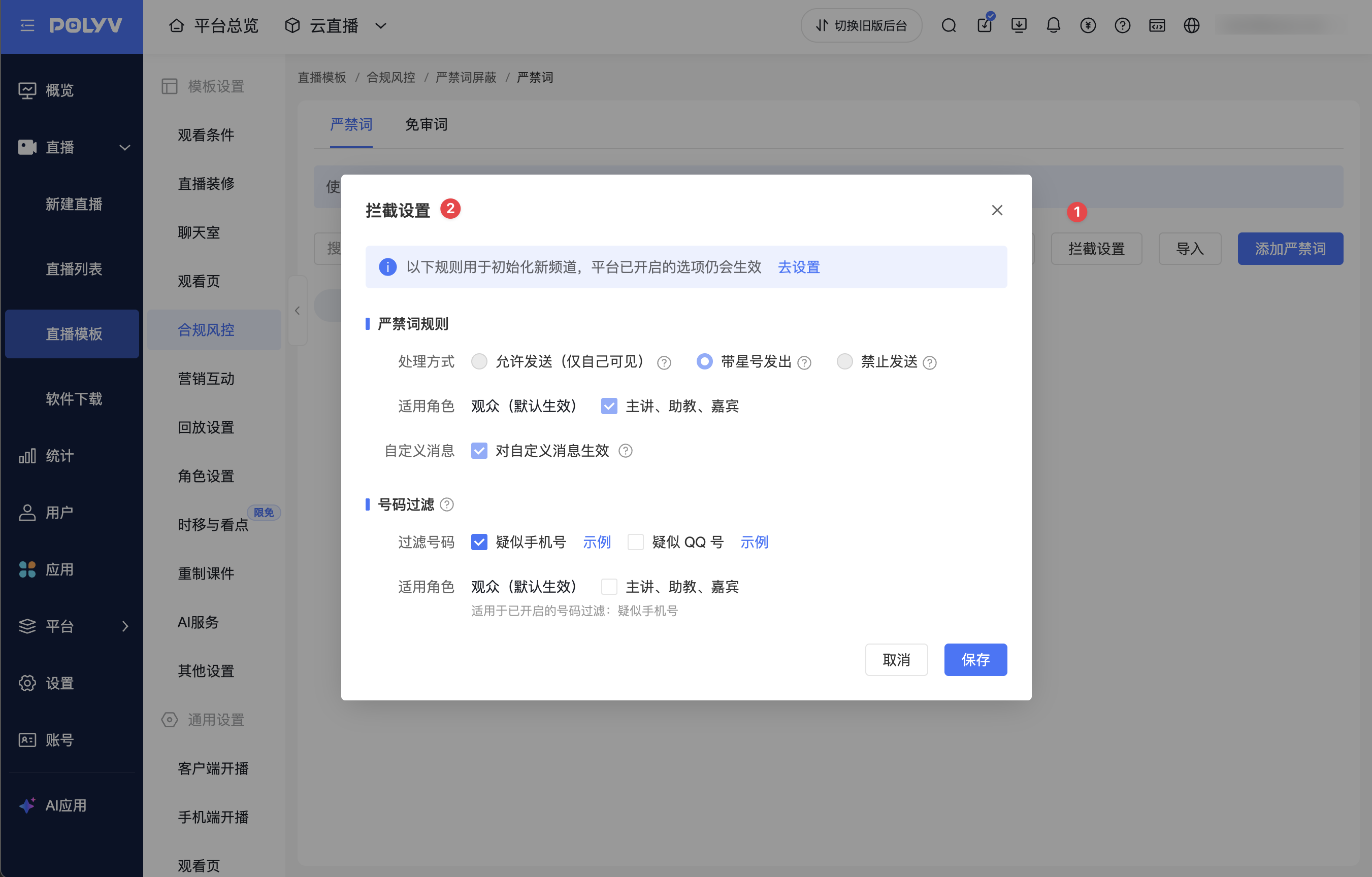Open the developer code window icon
The image size is (1372, 877).
pyautogui.click(x=1157, y=25)
